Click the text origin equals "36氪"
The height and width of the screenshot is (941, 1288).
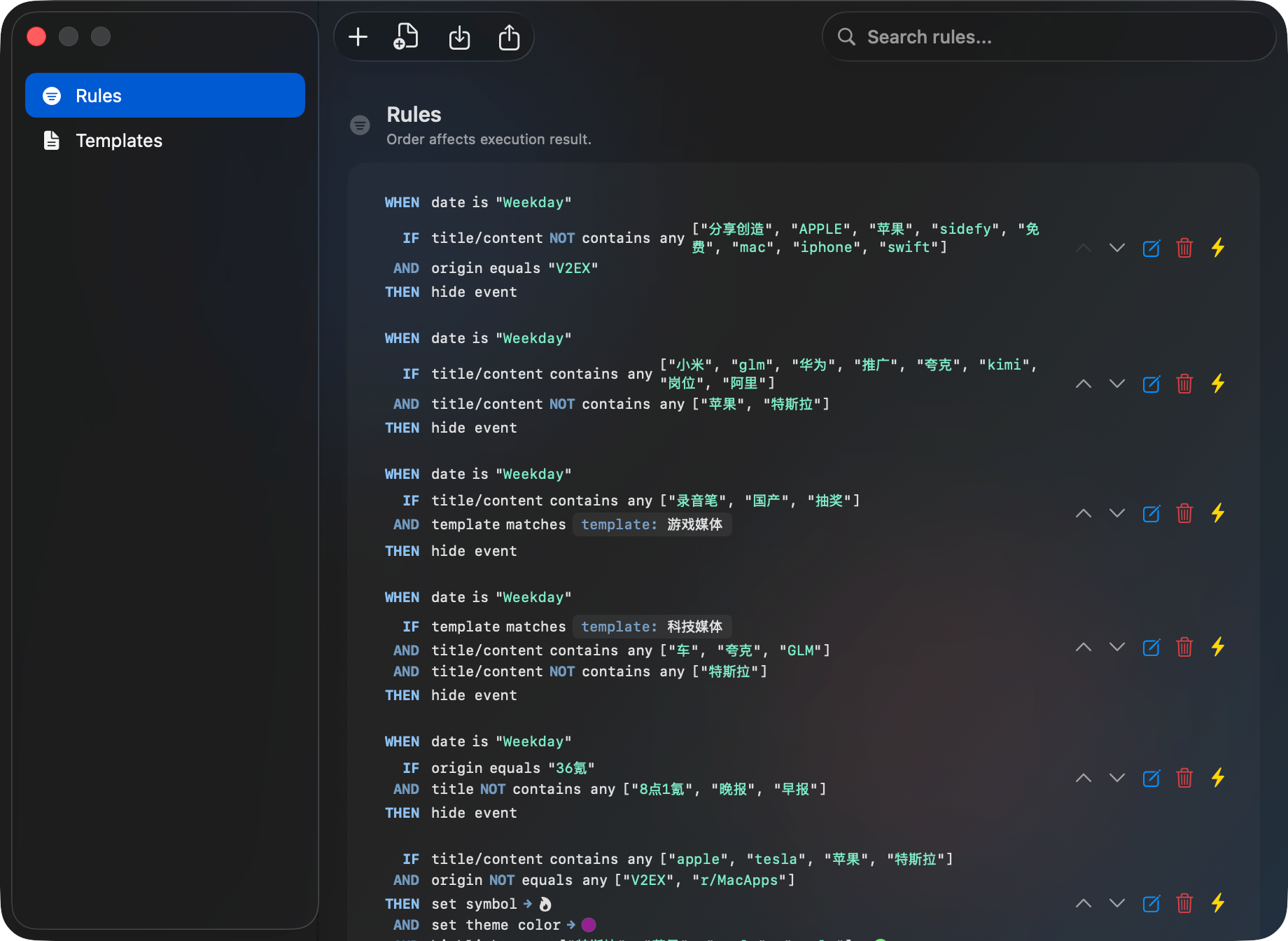(x=513, y=768)
